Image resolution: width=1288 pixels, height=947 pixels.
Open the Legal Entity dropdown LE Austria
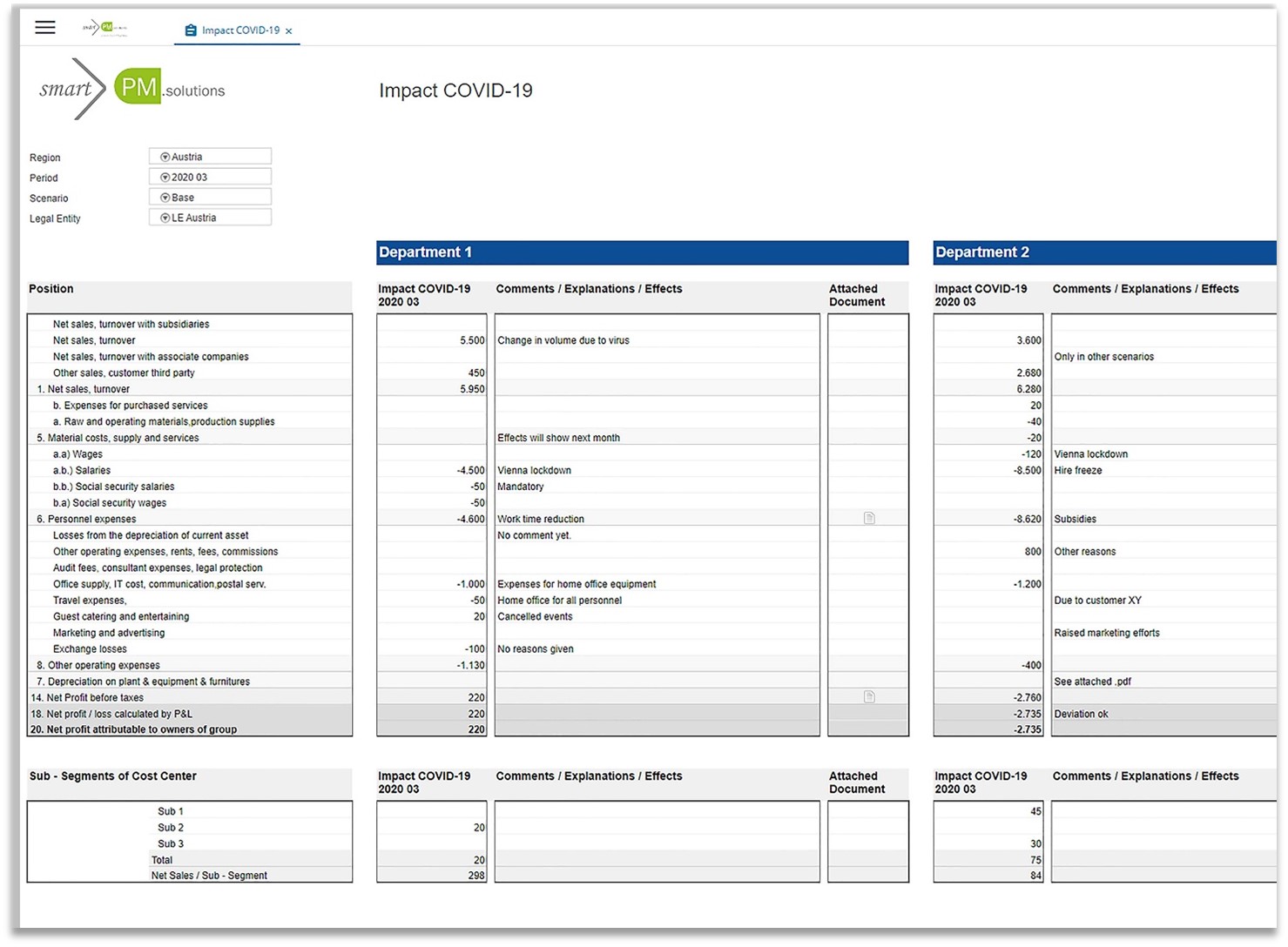click(x=210, y=218)
